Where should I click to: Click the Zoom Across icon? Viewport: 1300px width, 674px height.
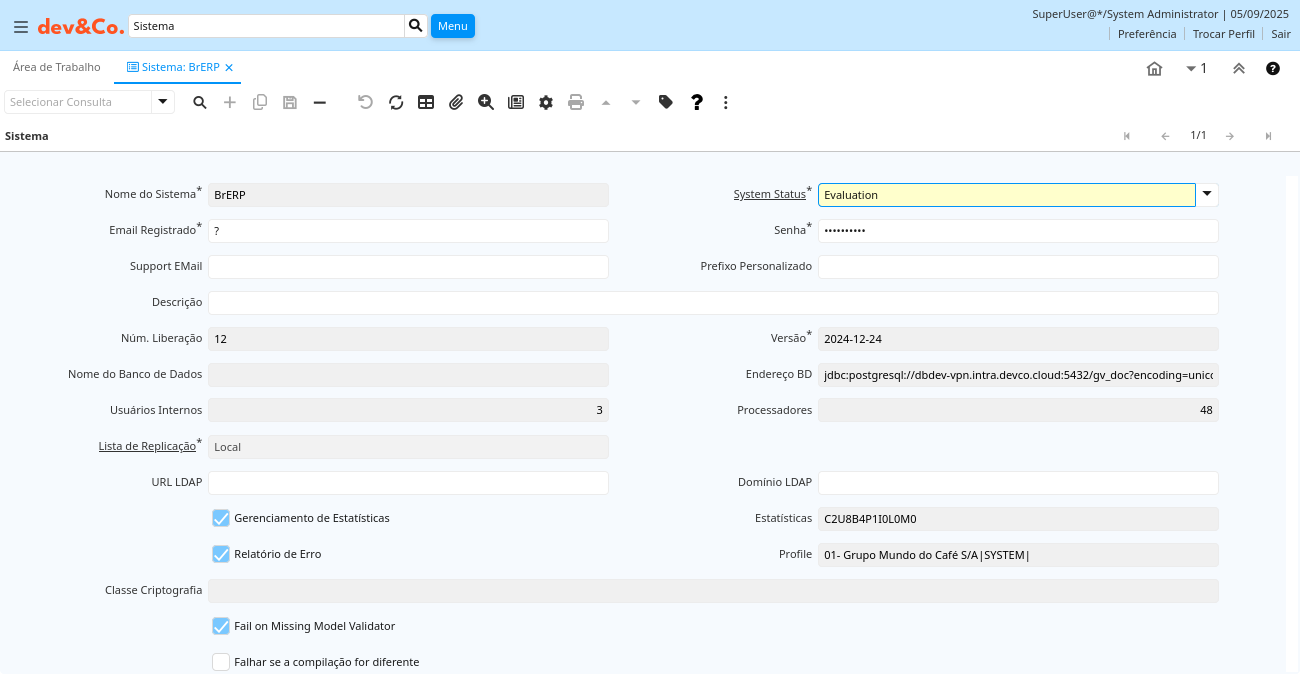[x=486, y=102]
